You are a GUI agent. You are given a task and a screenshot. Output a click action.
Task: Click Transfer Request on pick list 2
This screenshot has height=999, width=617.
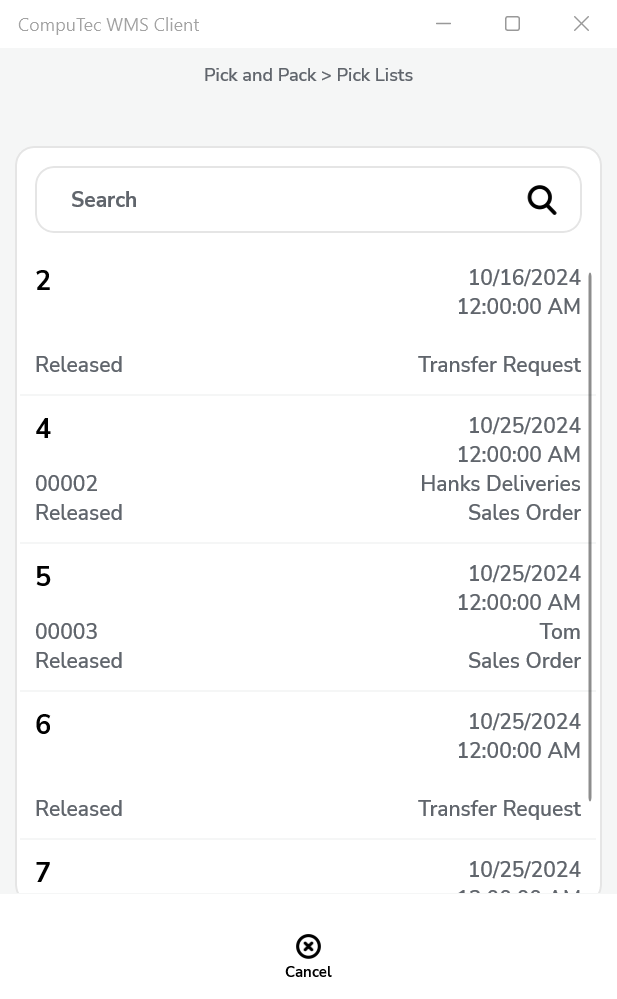pyautogui.click(x=499, y=365)
